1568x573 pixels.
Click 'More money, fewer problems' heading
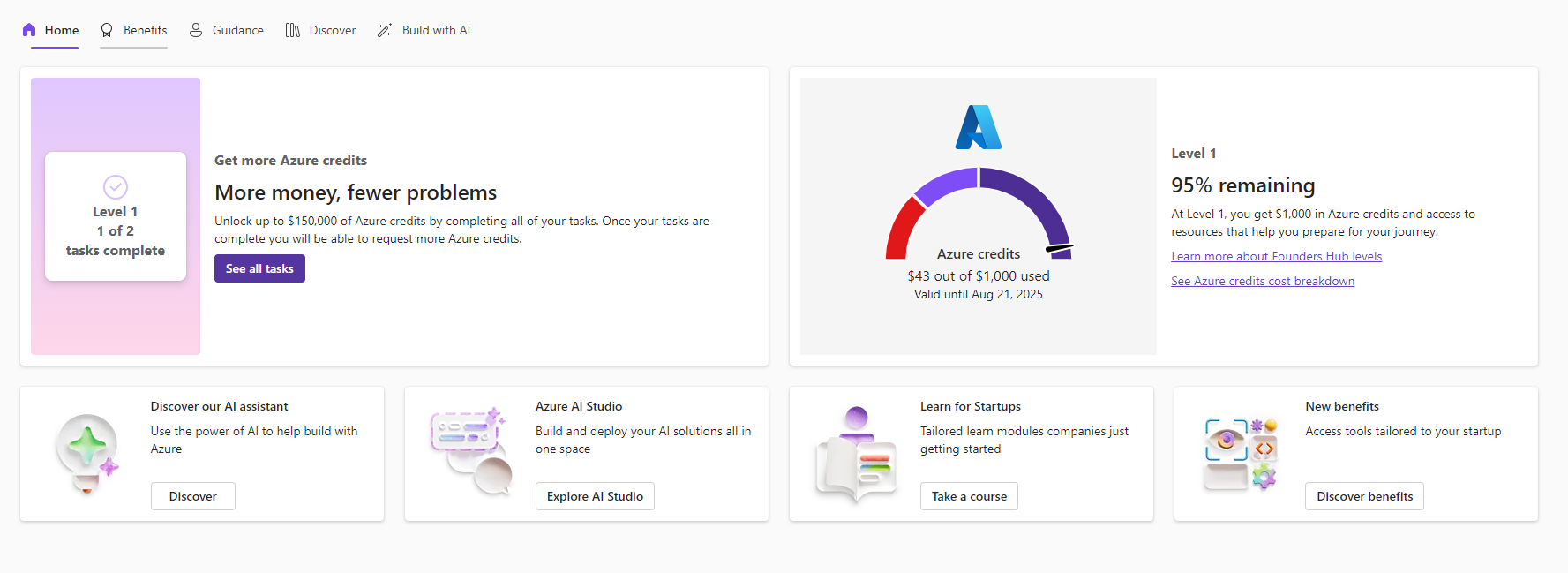point(356,192)
